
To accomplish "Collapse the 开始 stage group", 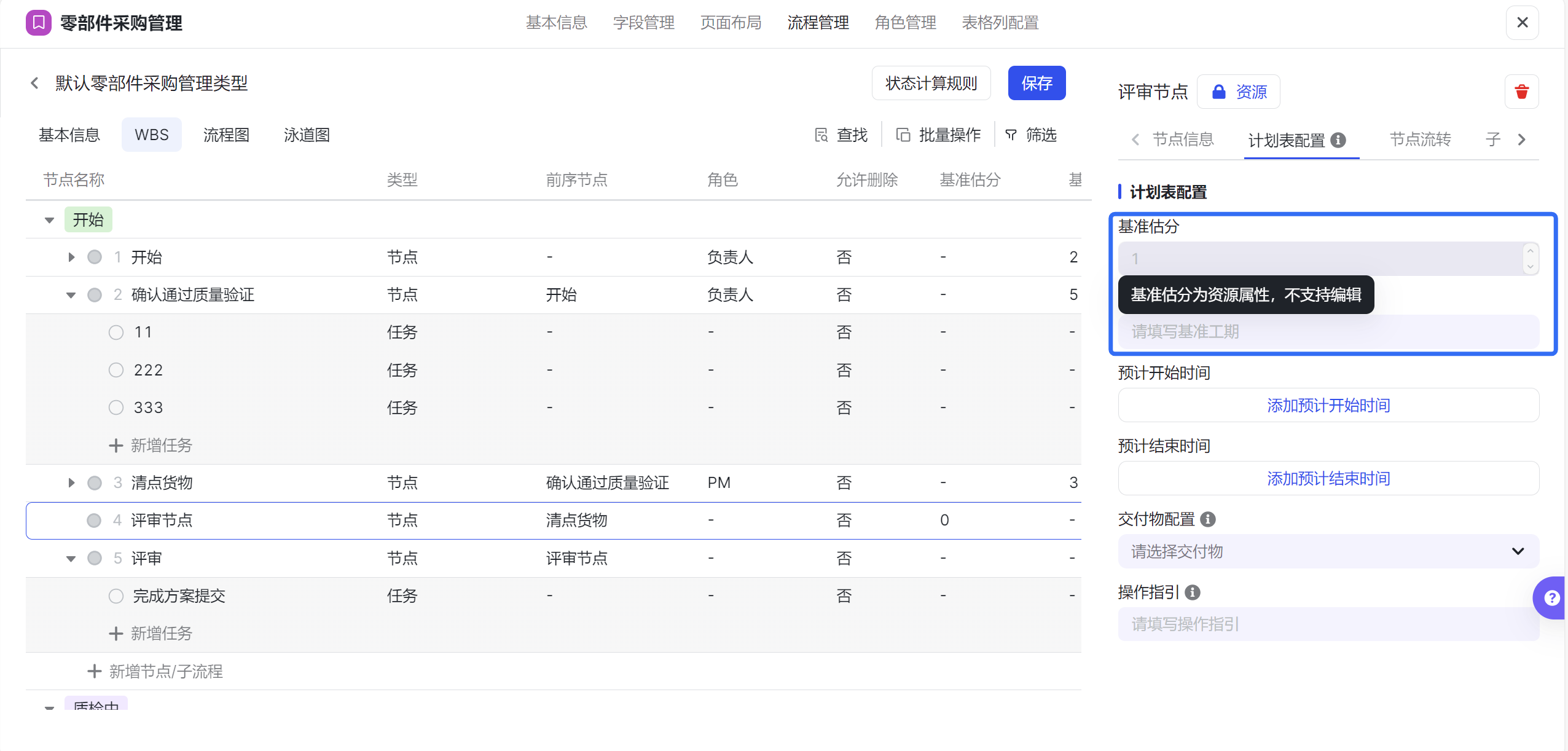I will tap(50, 220).
